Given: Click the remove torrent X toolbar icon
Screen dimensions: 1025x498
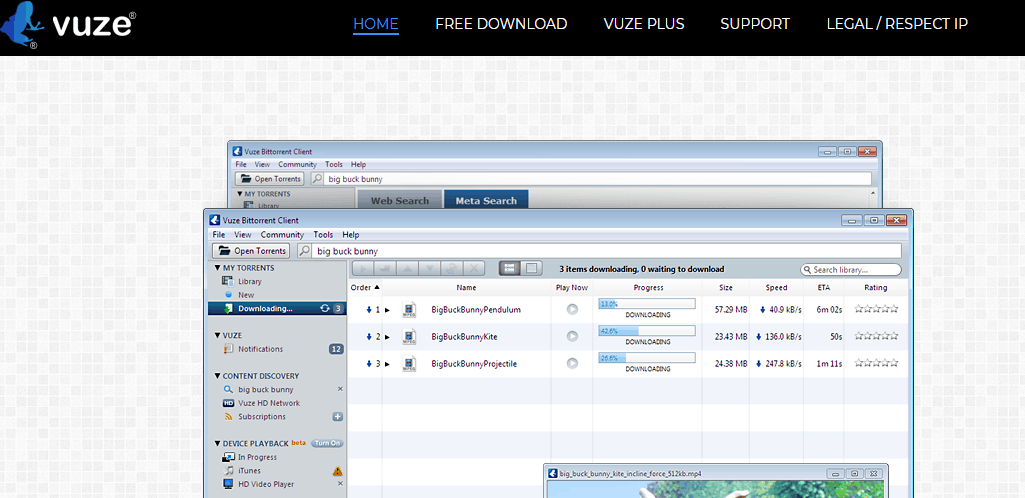Looking at the screenshot, I should pyautogui.click(x=473, y=268).
